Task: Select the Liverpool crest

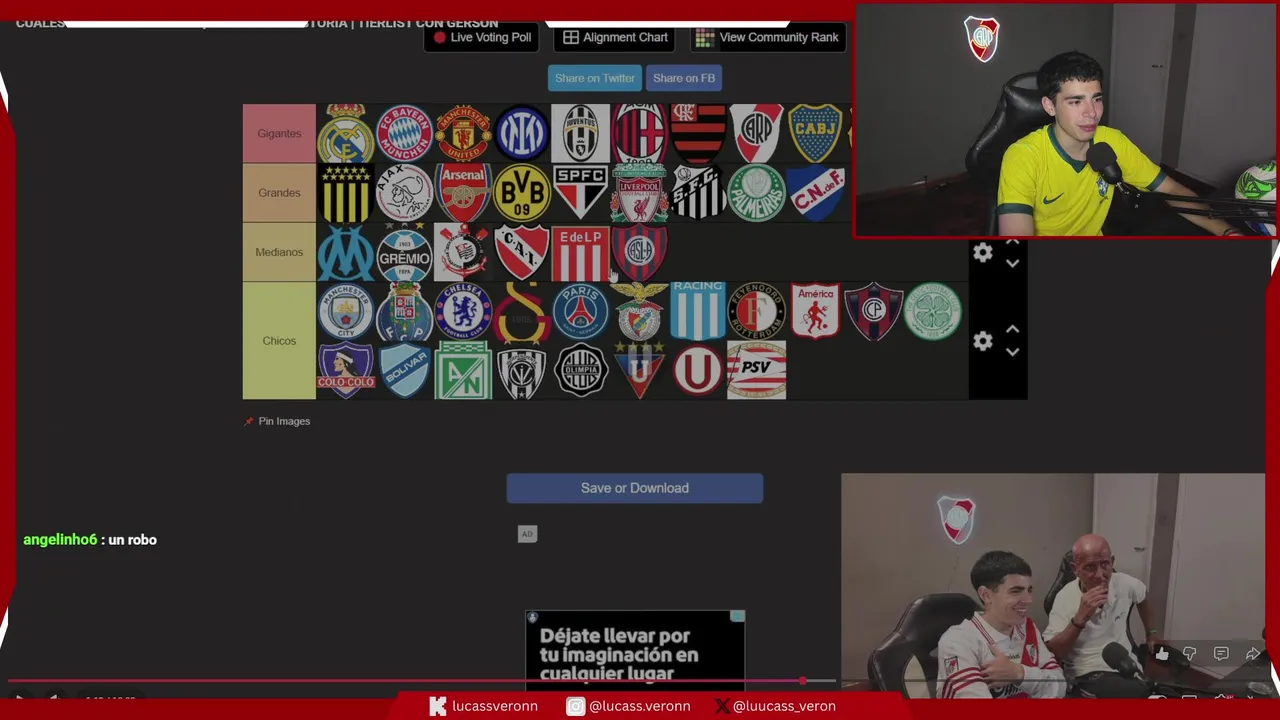Action: 640,193
